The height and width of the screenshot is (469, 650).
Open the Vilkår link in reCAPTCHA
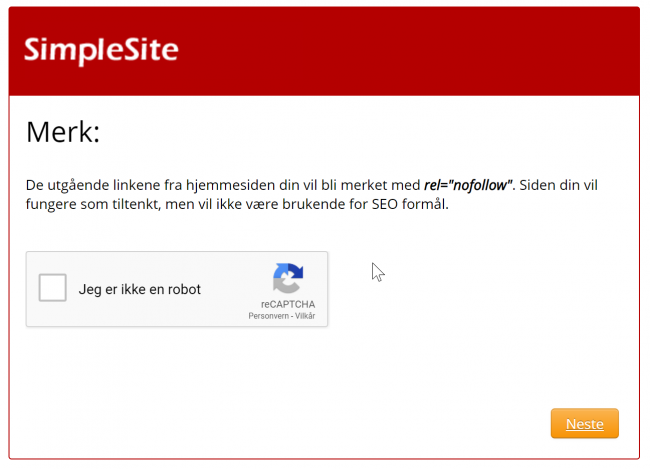305,316
